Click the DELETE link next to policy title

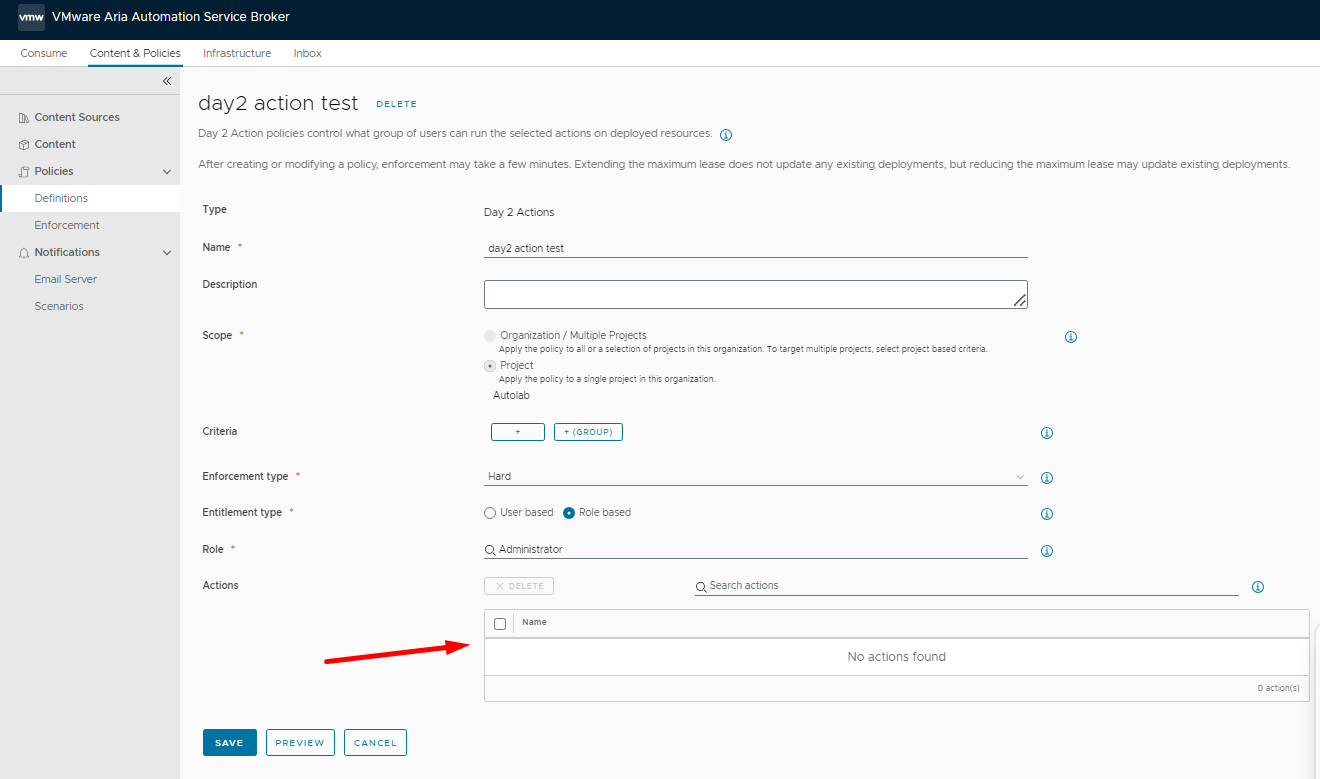[x=396, y=104]
